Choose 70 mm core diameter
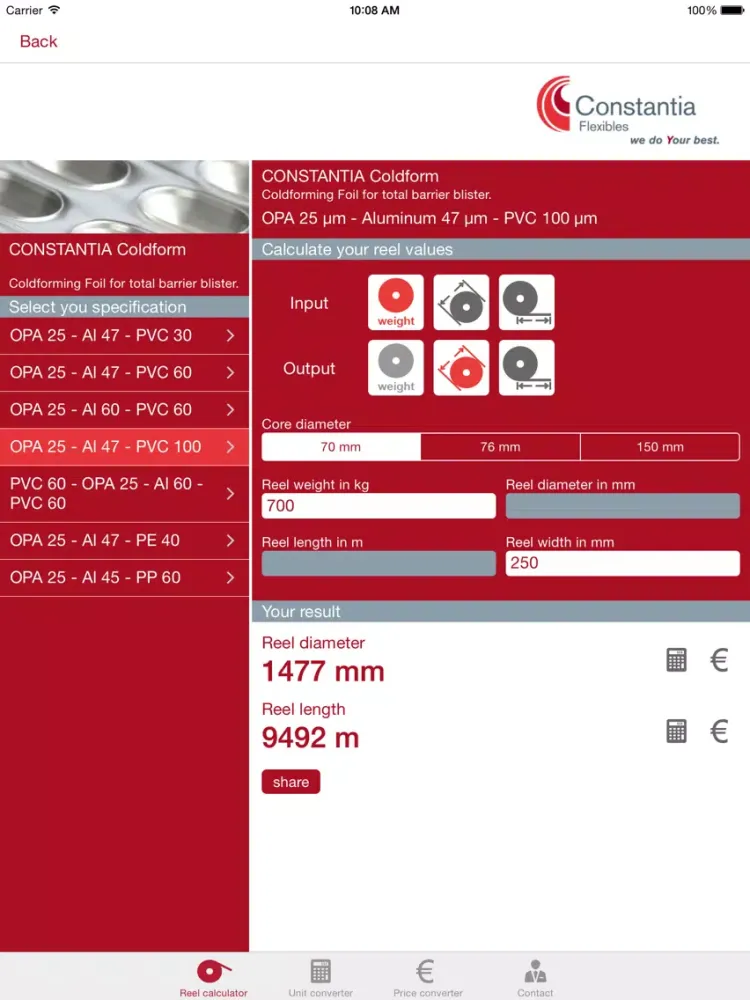Image resolution: width=750 pixels, height=1000 pixels. [x=341, y=447]
